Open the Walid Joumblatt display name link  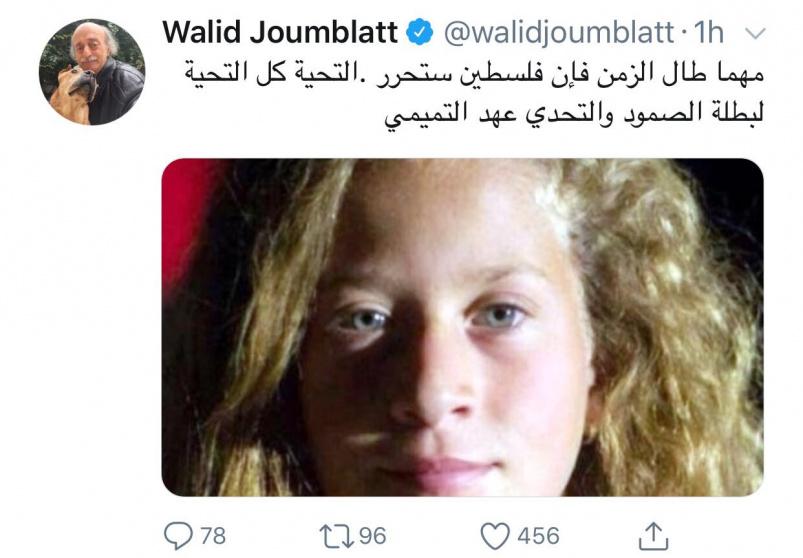(280, 32)
